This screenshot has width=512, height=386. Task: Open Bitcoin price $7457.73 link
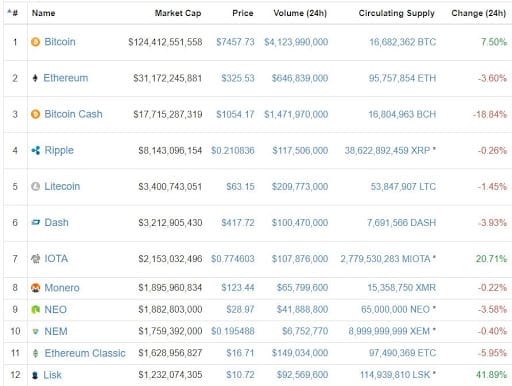pyautogui.click(x=235, y=42)
